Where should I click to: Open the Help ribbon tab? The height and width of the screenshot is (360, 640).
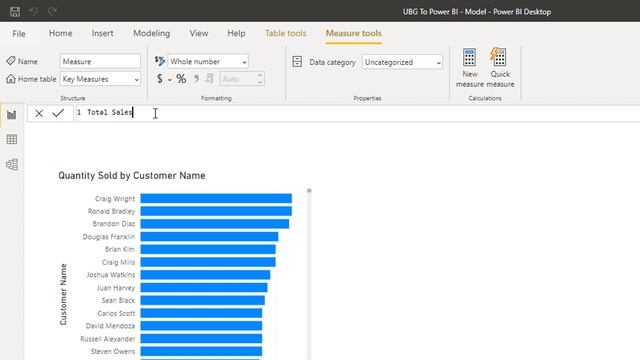(236, 33)
